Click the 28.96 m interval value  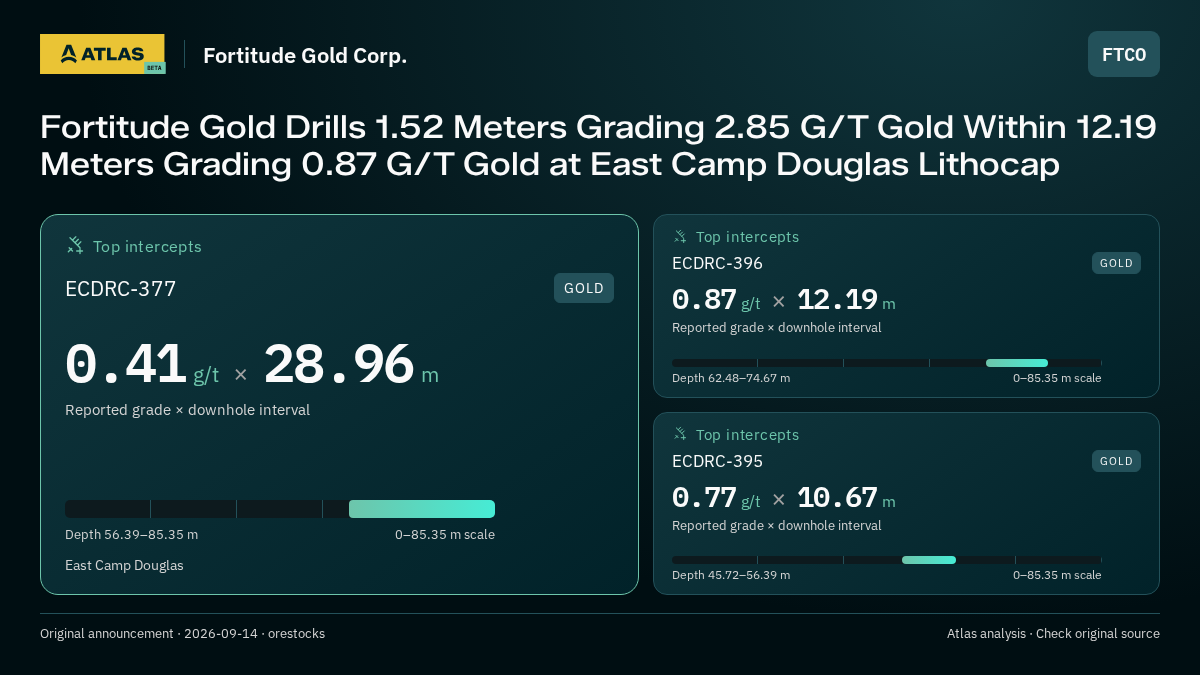(x=351, y=364)
